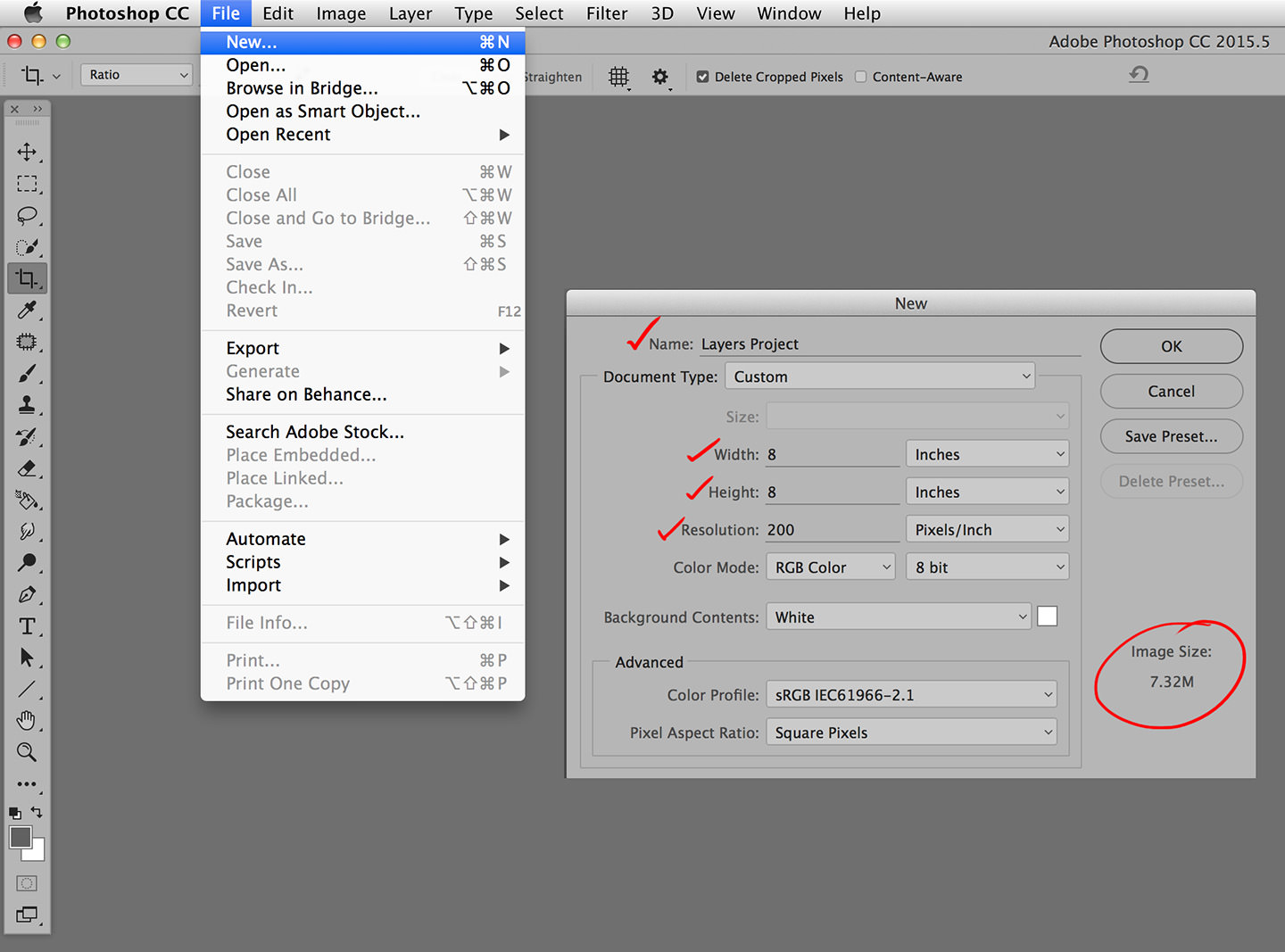Select the Line tool
This screenshot has height=952, width=1285.
click(x=27, y=690)
